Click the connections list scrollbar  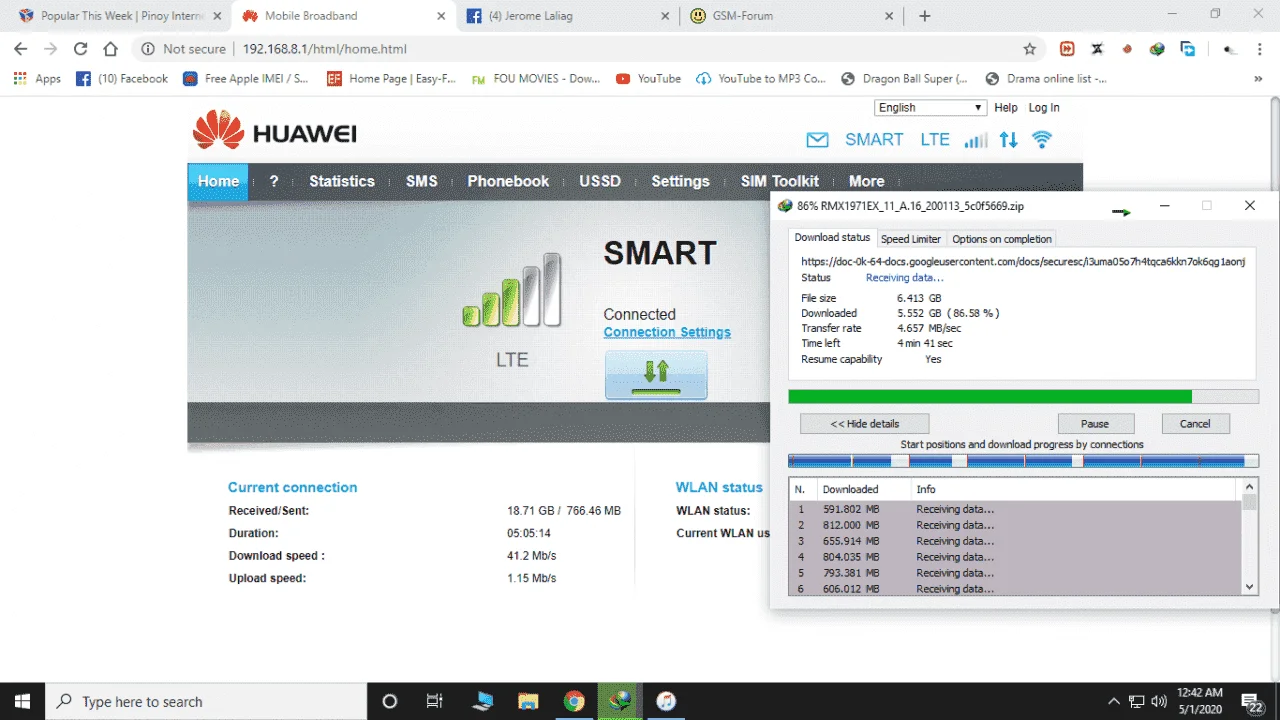point(1249,536)
